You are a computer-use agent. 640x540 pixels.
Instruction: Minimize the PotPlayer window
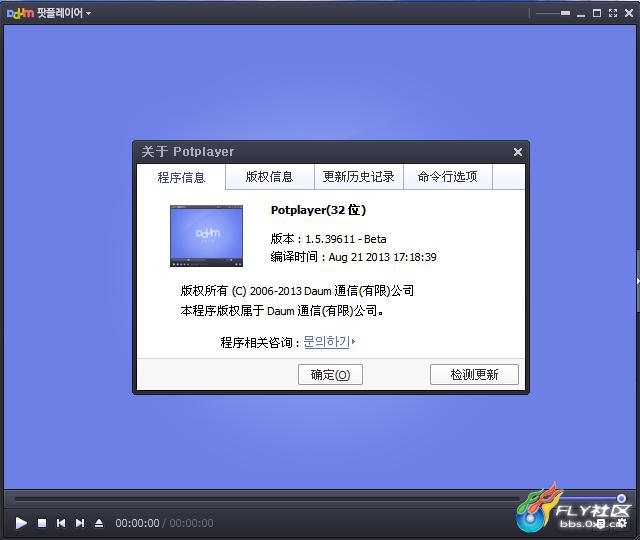(x=581, y=14)
